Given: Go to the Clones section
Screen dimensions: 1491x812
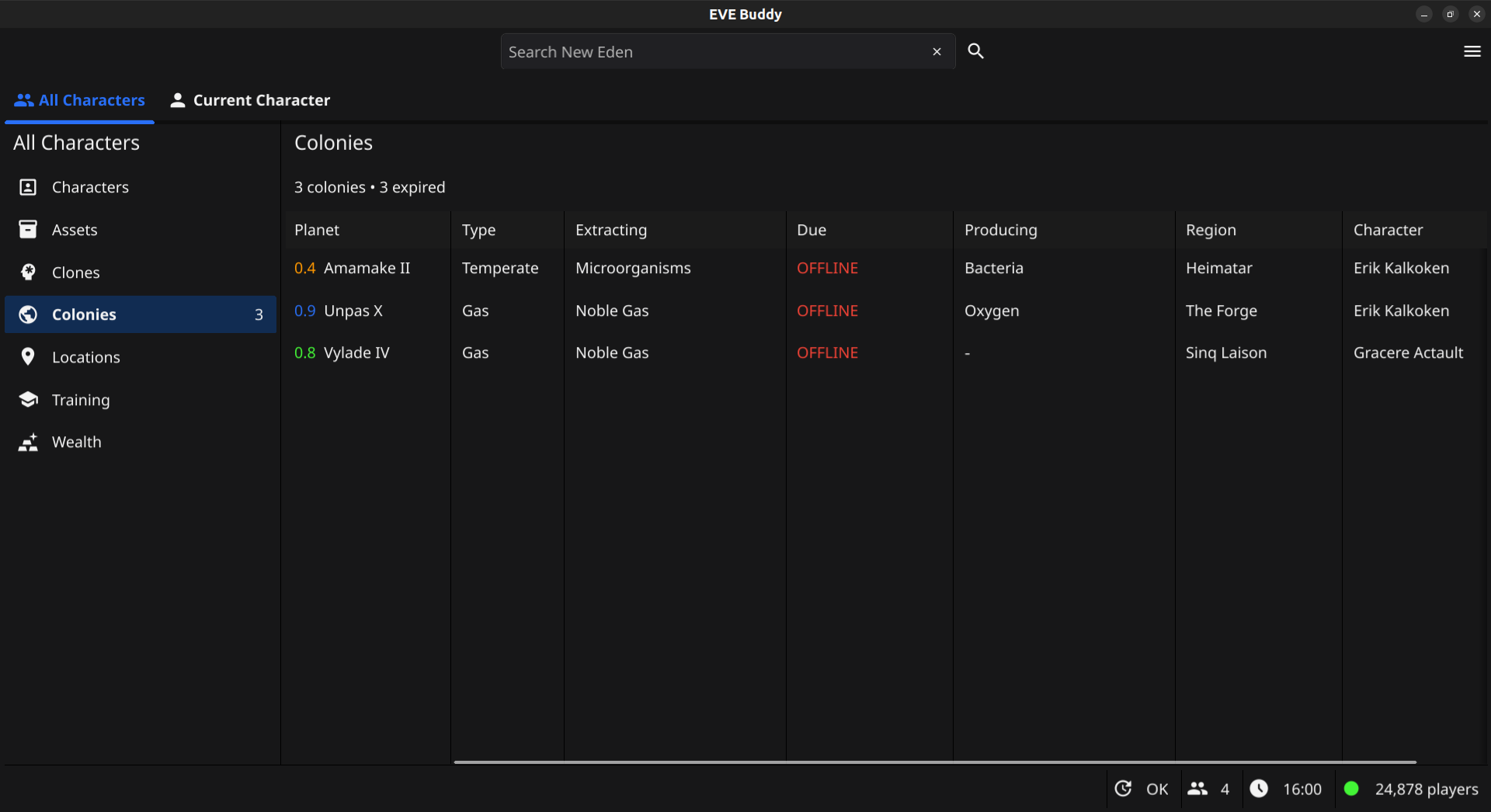Looking at the screenshot, I should point(75,272).
